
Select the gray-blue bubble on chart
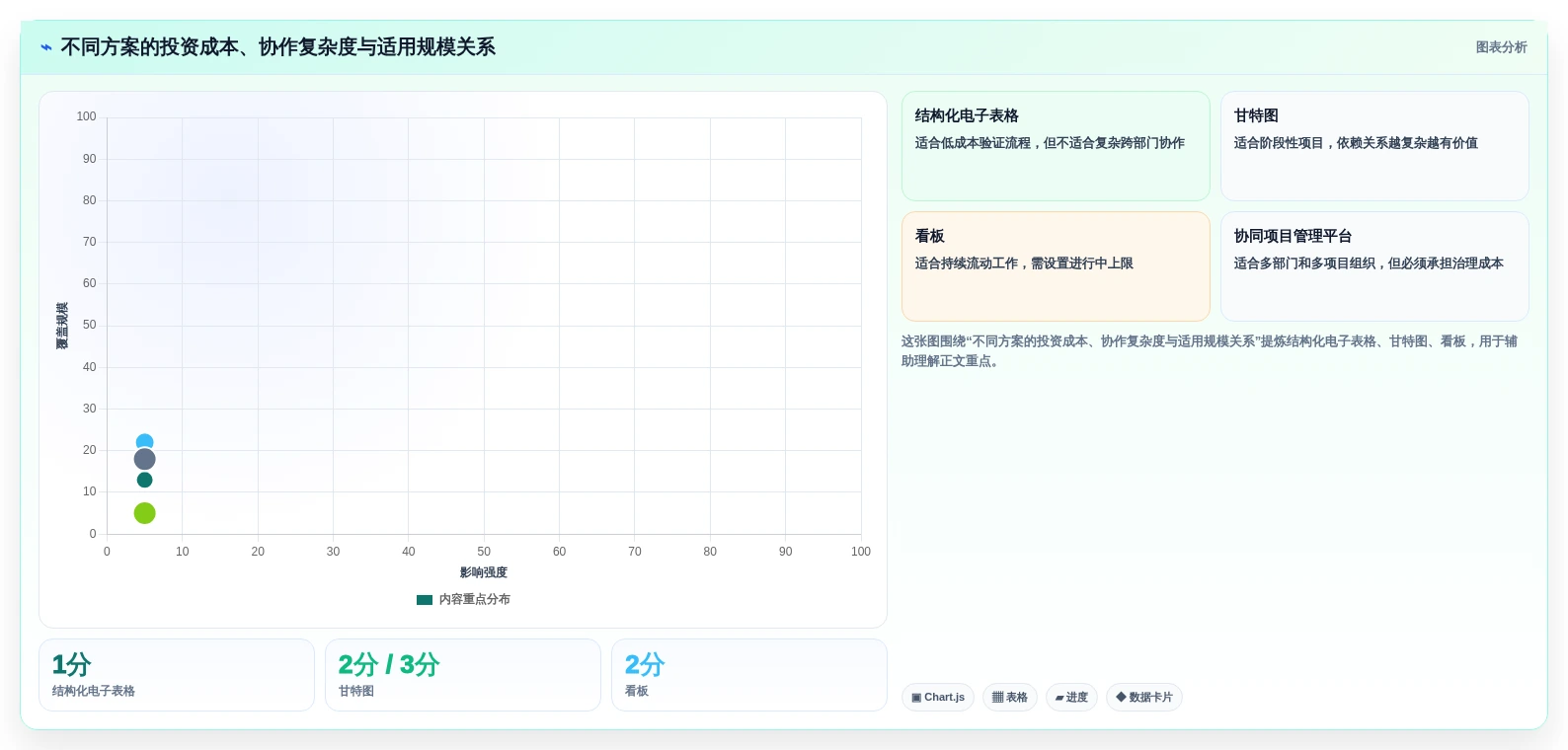(144, 459)
